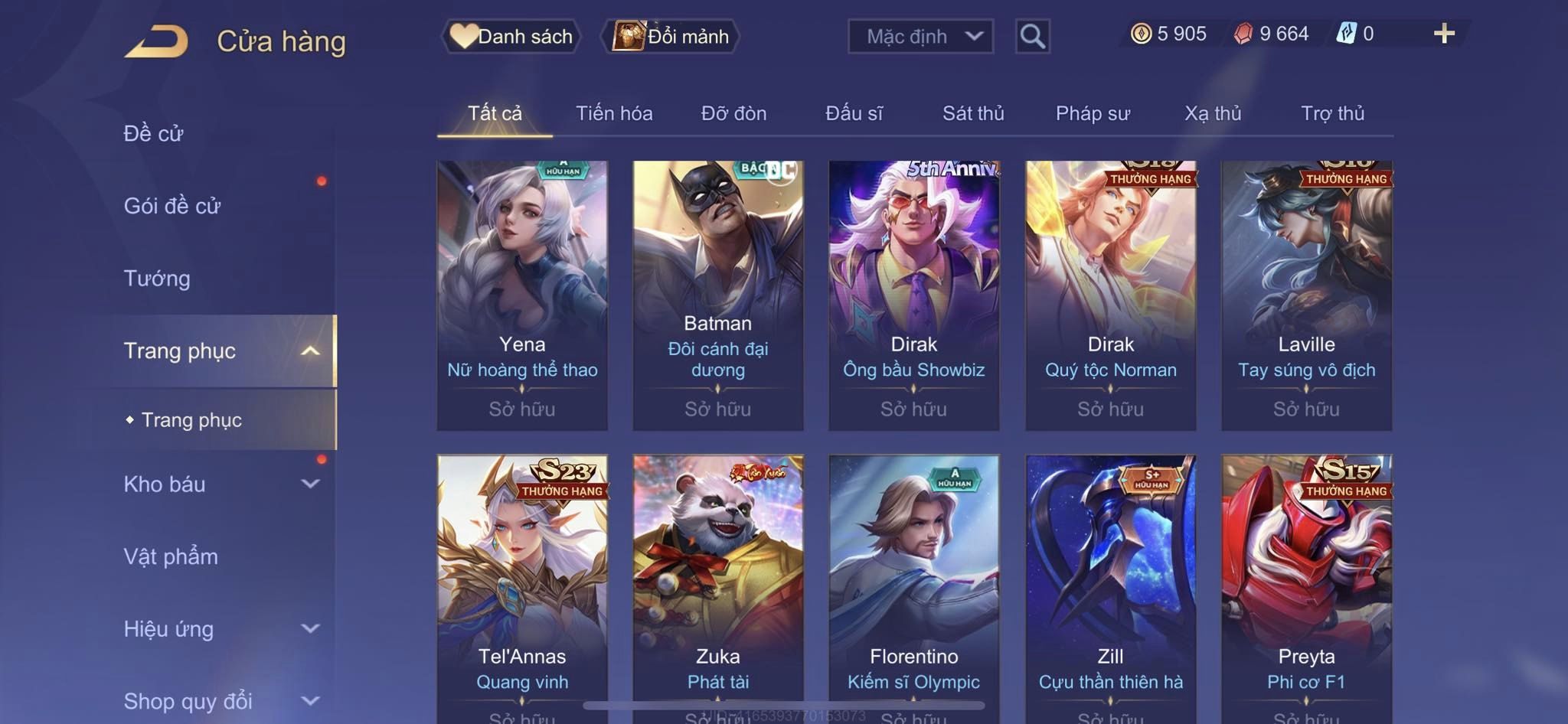Select the Batman Đôi cánh đại dương skin card
Image resolution: width=1568 pixels, height=724 pixels.
coord(718,295)
